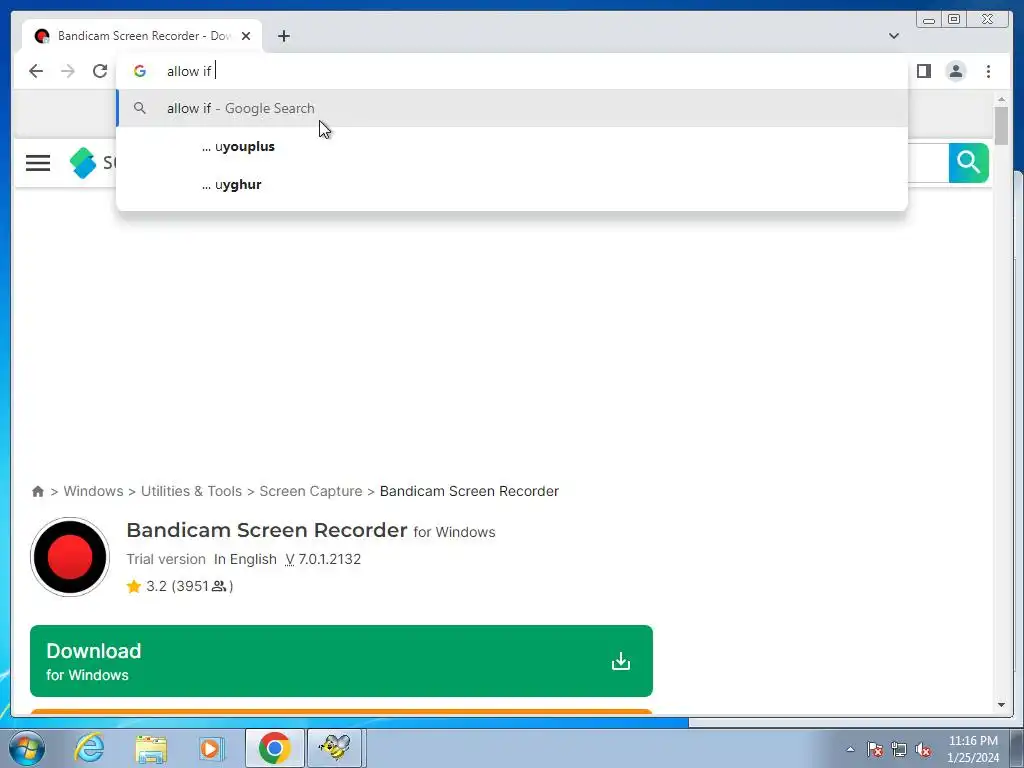Click the page scrollbar down arrow
The height and width of the screenshot is (768, 1024).
pyautogui.click(x=1001, y=705)
